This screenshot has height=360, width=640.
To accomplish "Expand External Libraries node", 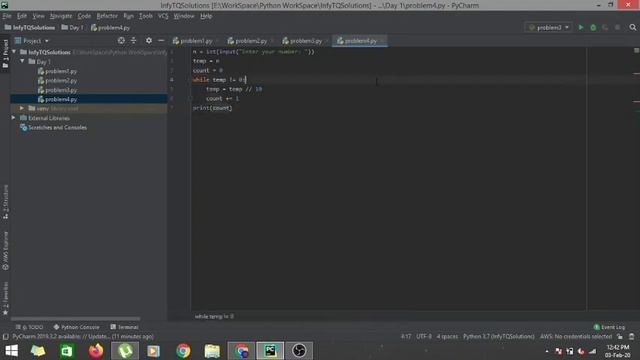I will point(13,118).
